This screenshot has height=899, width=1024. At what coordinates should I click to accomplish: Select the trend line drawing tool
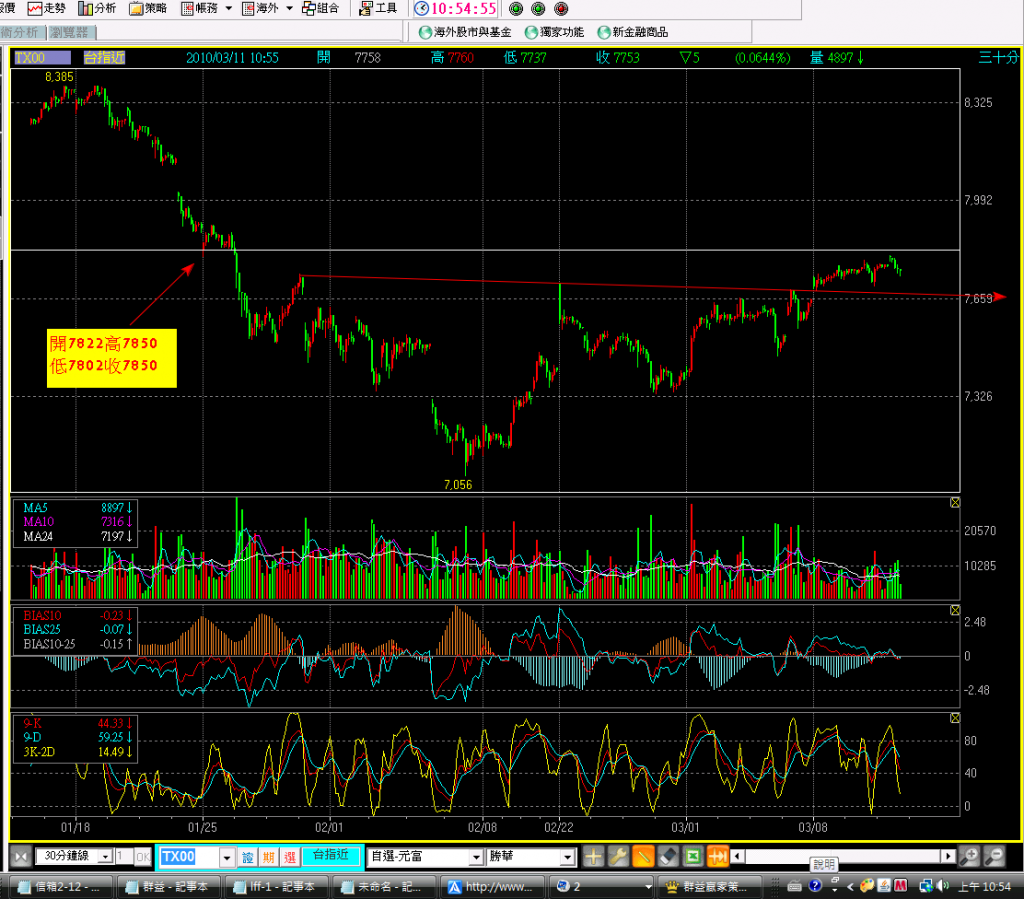click(x=643, y=856)
